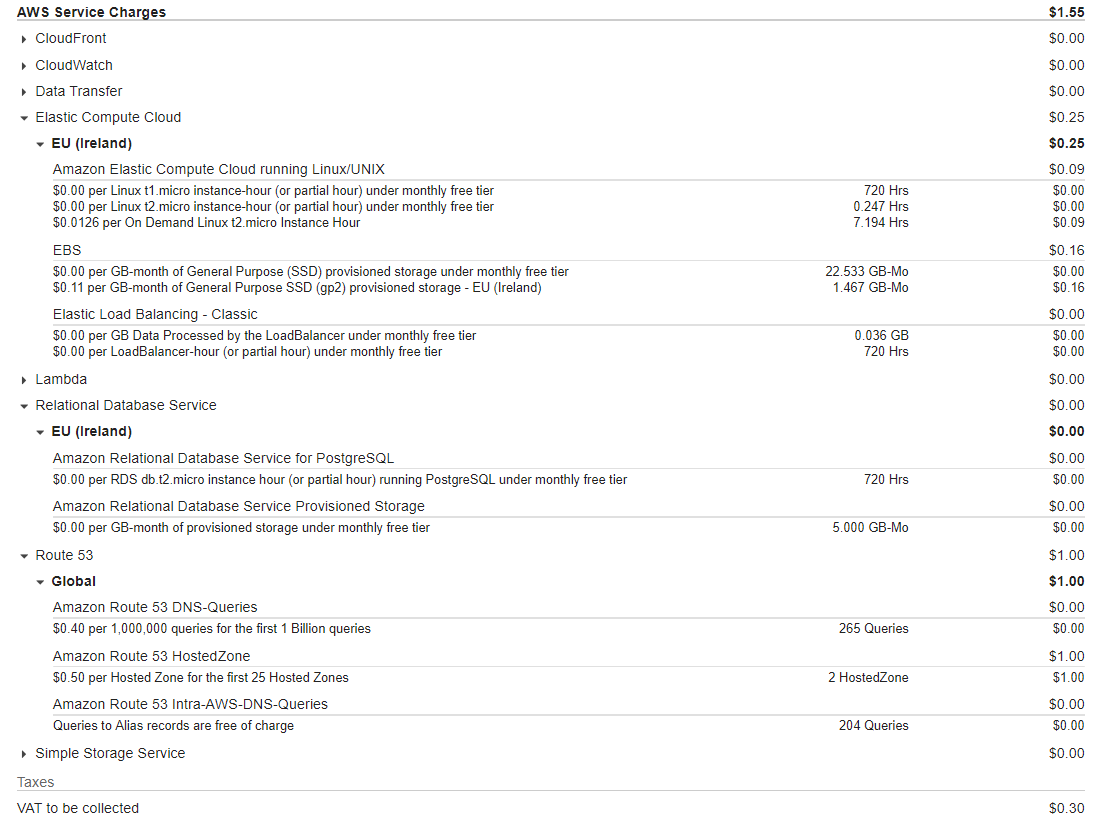Click the CloudFront service label
This screenshot has width=1101, height=829.
(71, 39)
